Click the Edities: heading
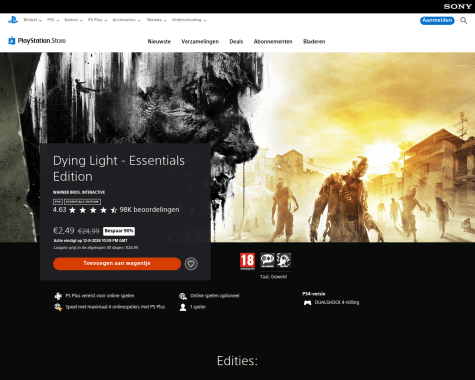 click(237, 361)
